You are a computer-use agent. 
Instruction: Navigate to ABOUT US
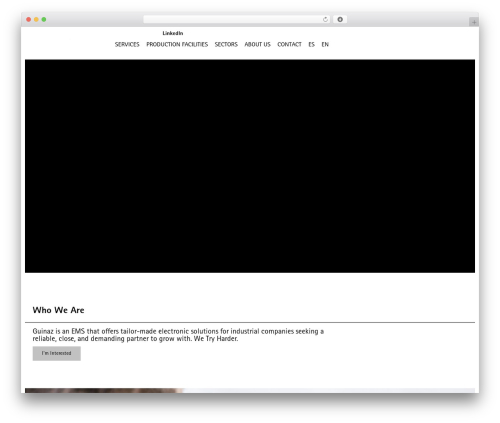(257, 44)
